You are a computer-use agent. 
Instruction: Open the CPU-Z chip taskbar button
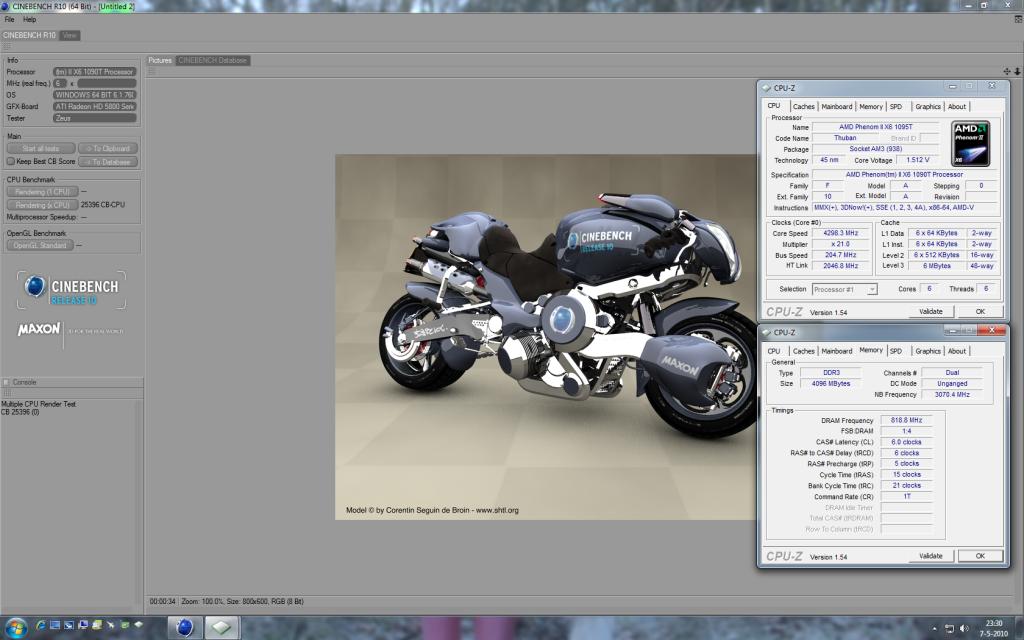[221, 628]
